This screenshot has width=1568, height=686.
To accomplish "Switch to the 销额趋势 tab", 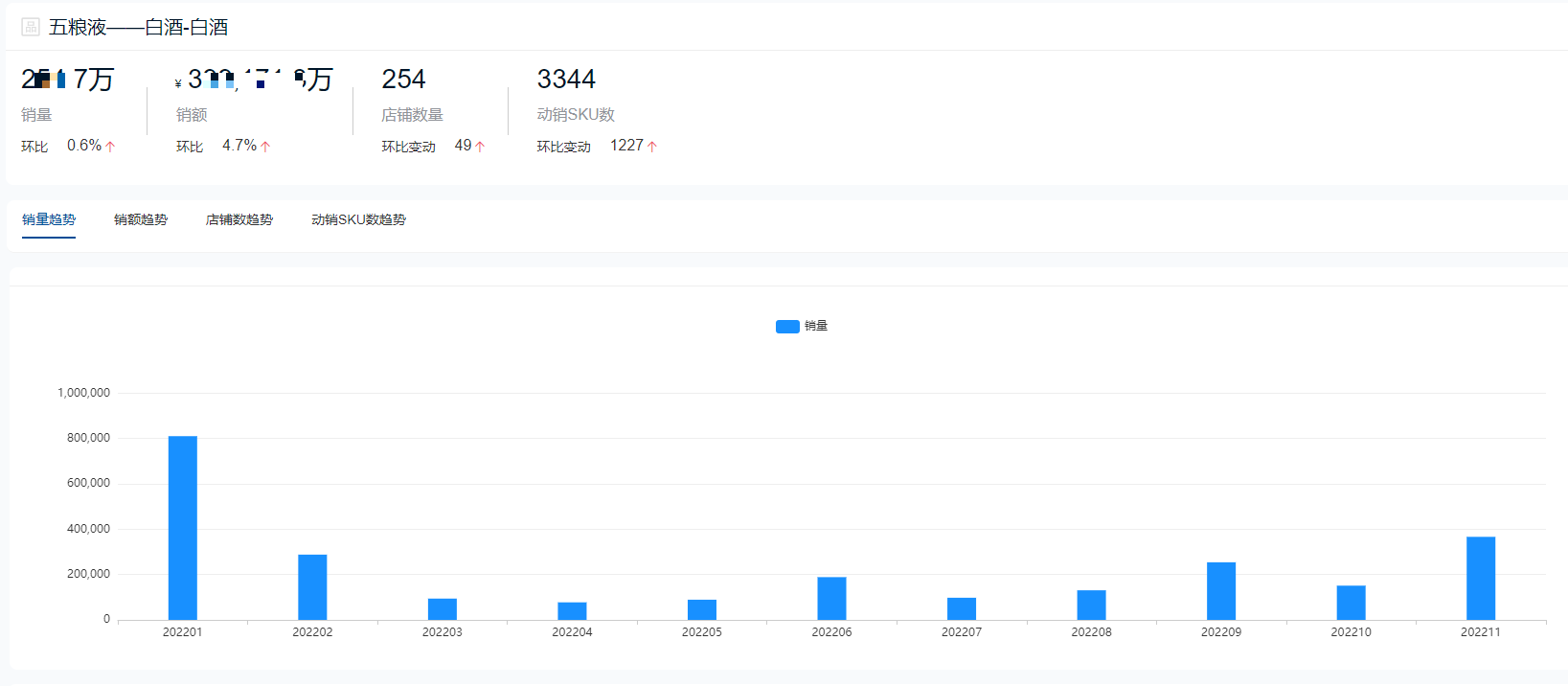I will (x=141, y=219).
